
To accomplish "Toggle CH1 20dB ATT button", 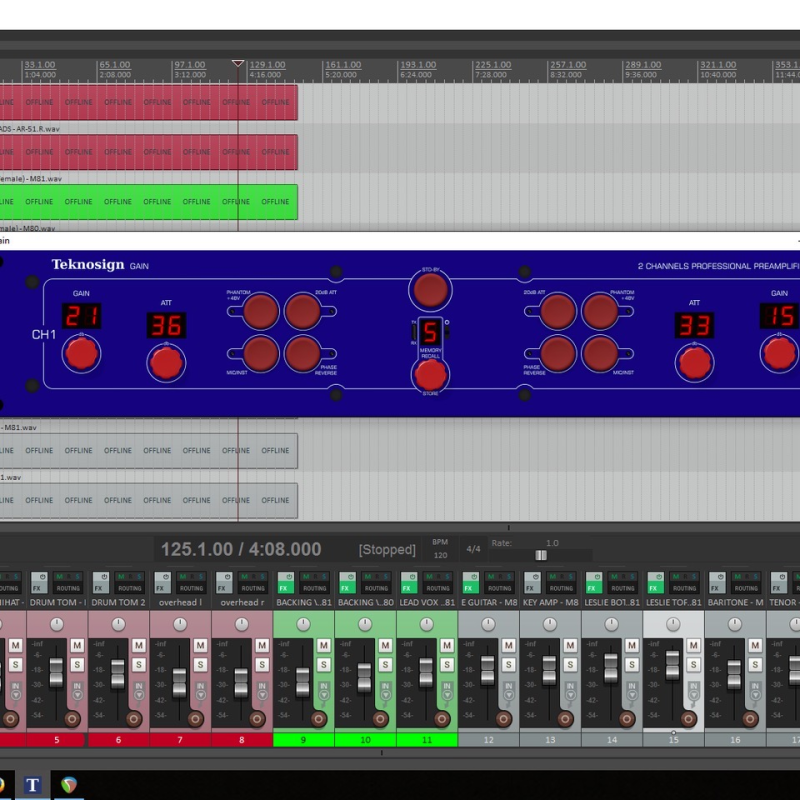I will (303, 311).
